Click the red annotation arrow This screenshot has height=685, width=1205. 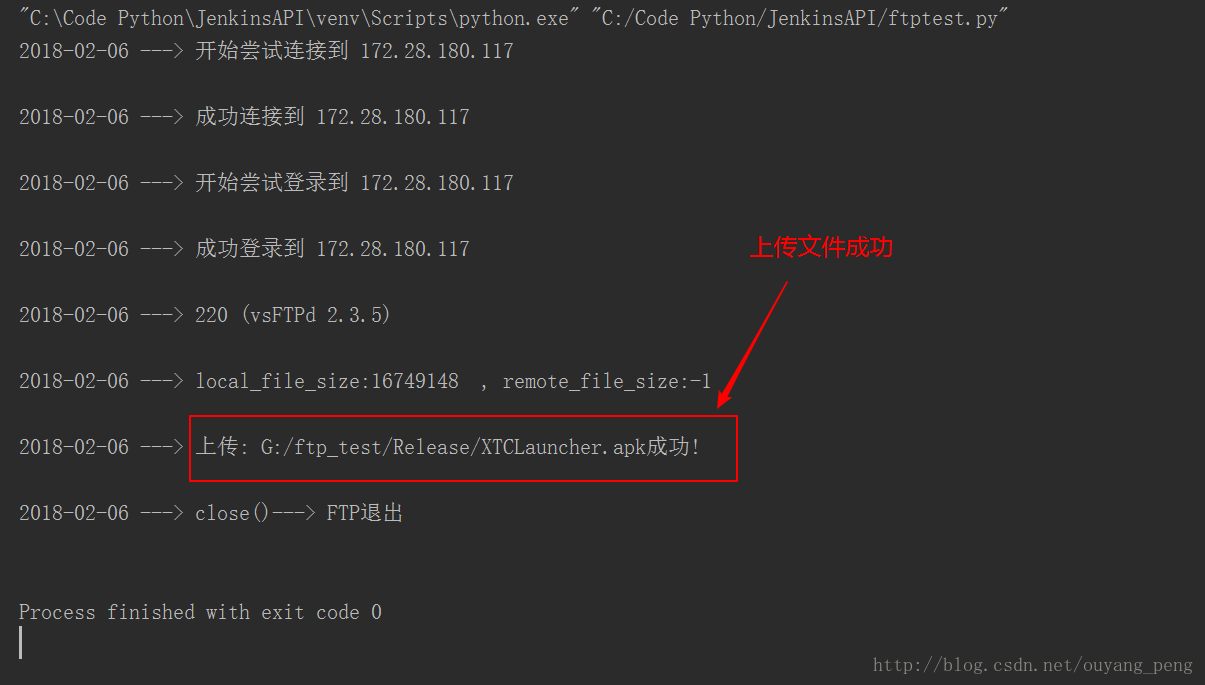pos(753,345)
